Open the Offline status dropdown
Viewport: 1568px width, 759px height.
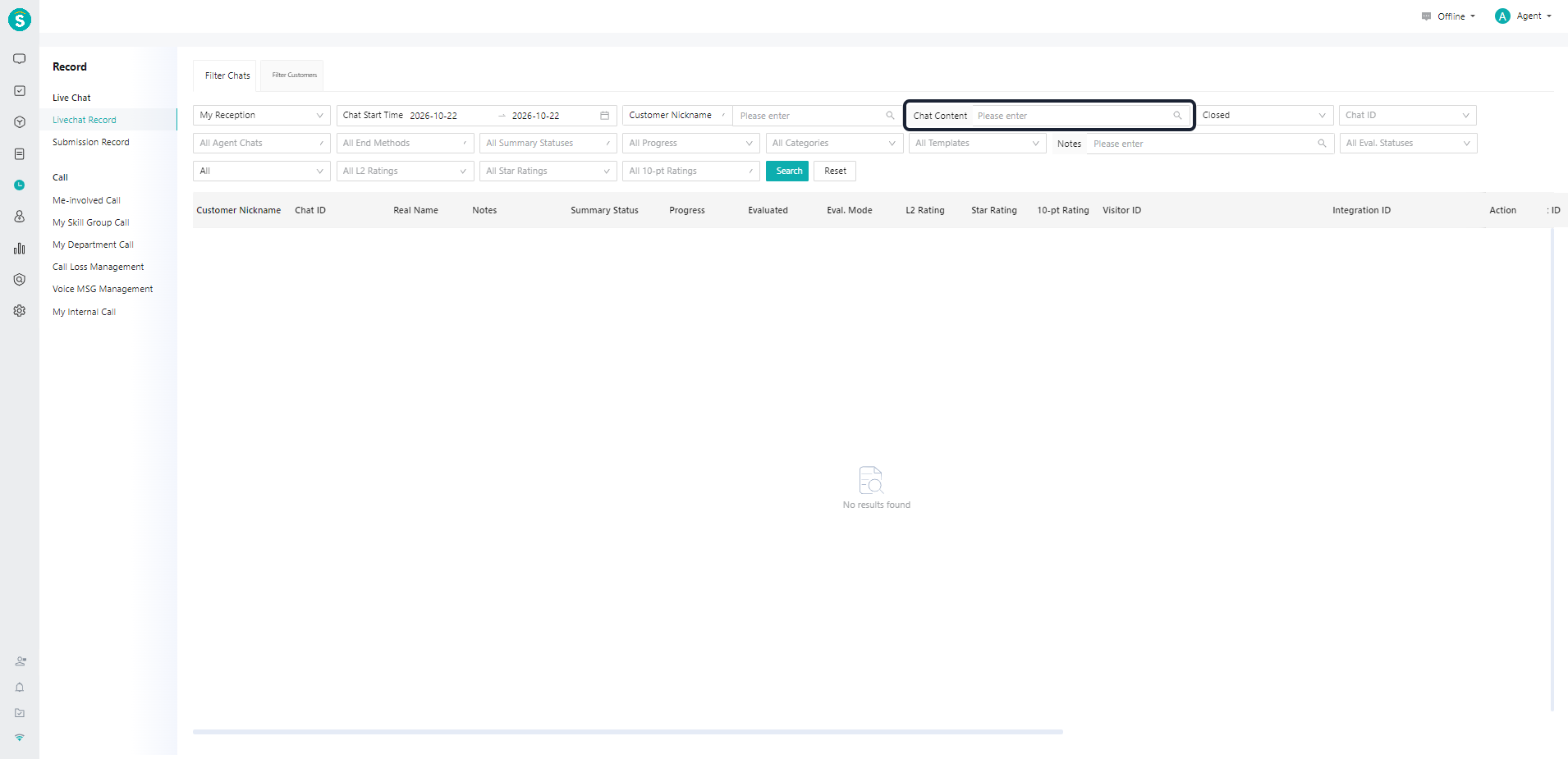tap(1448, 16)
